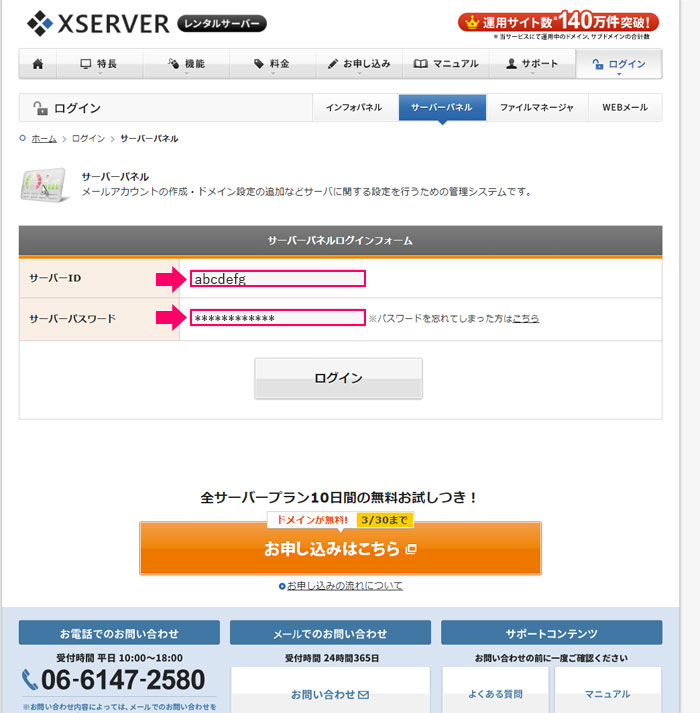Click the こちら forgot password link
Image resolution: width=700 pixels, height=713 pixels.
[x=525, y=318]
